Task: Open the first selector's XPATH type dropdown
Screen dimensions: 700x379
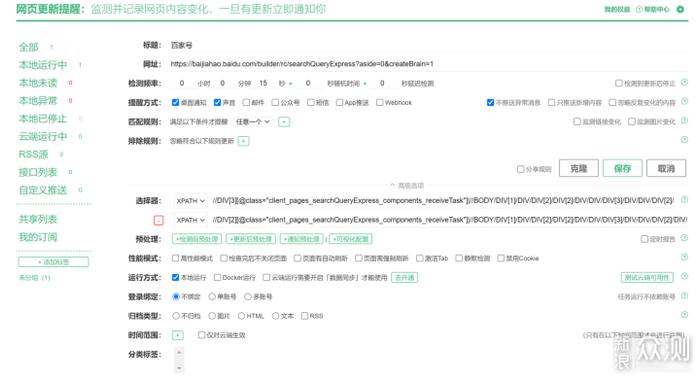Action: pos(191,201)
